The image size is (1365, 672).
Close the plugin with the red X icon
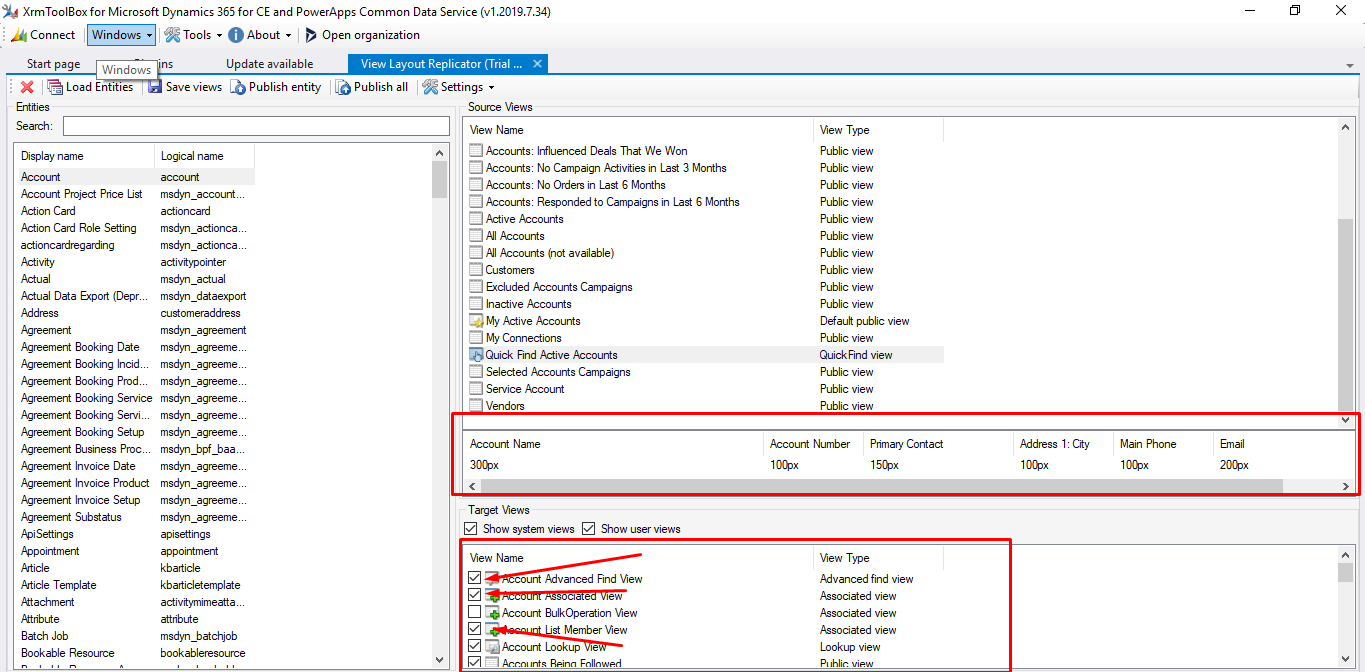point(27,87)
